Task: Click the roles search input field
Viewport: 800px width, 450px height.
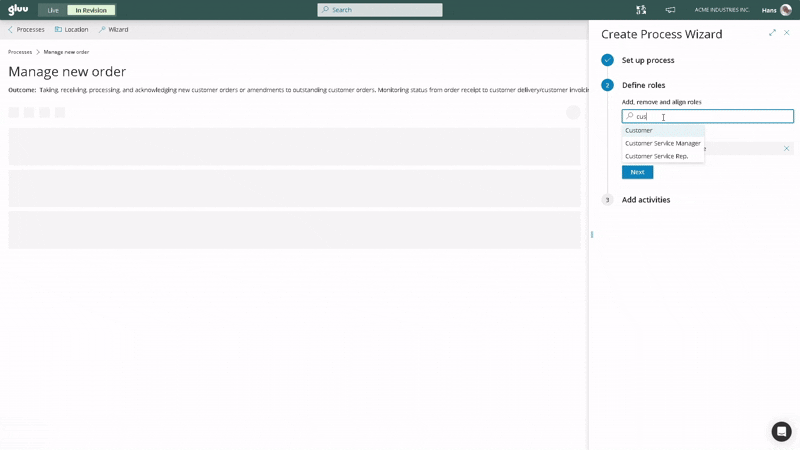Action: click(710, 116)
